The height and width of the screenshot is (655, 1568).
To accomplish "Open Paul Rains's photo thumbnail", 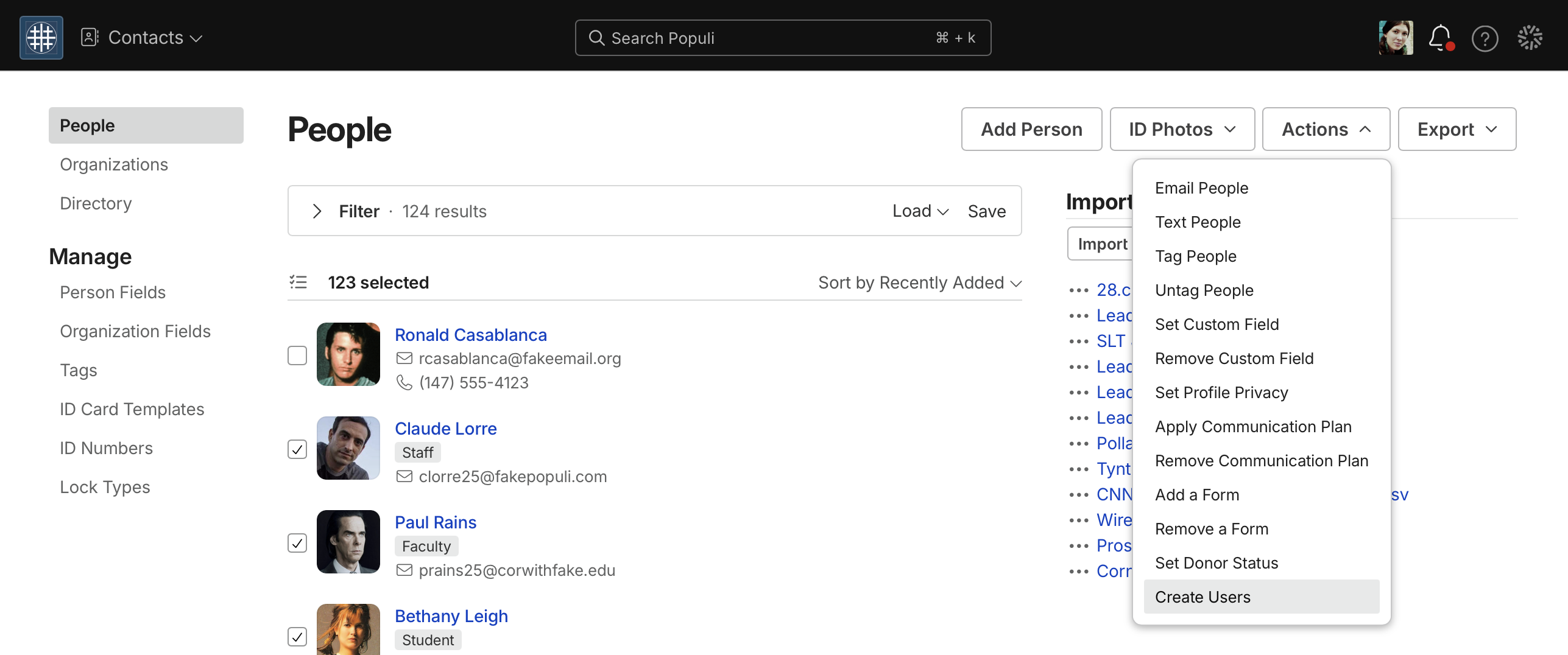I will 348,542.
